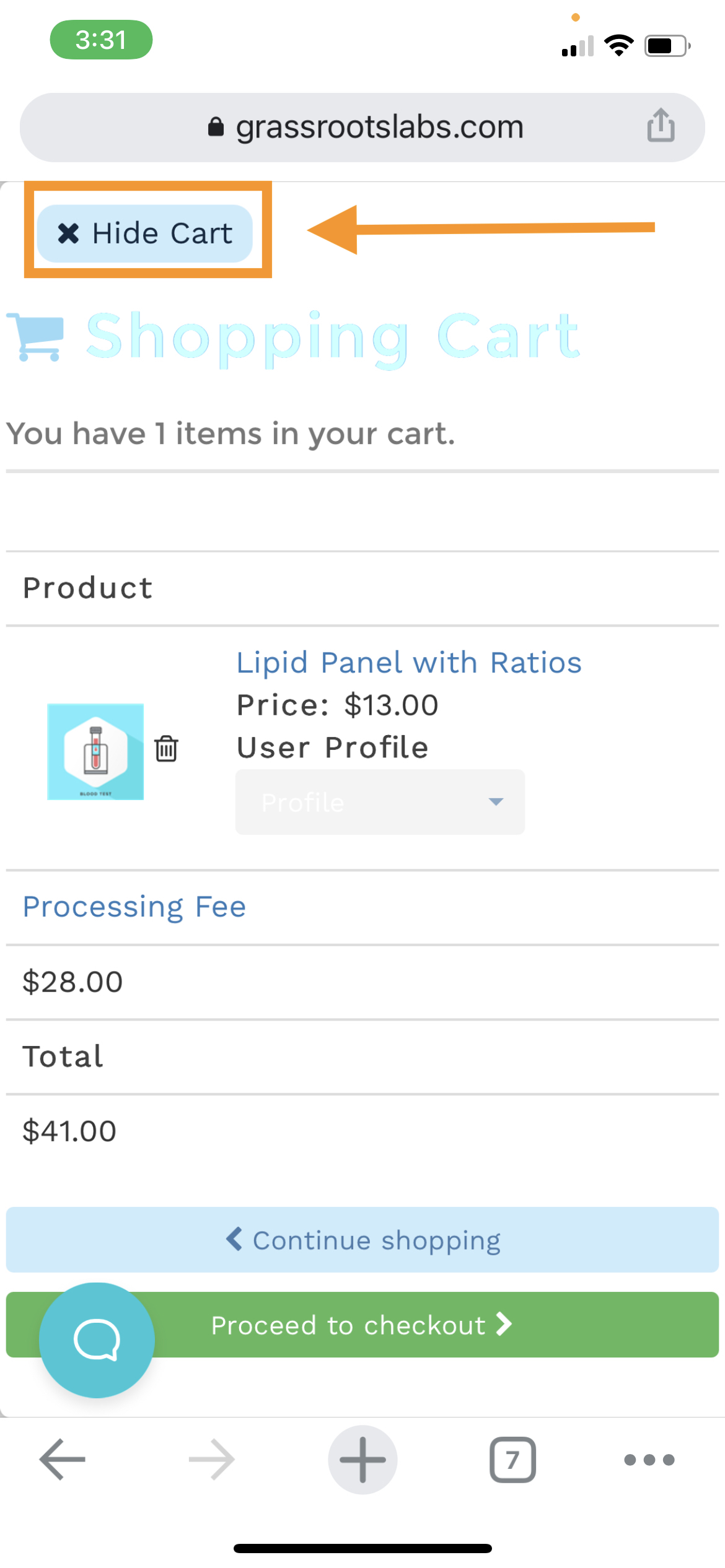The height and width of the screenshot is (1568, 725).
Task: Tap the green 3:31 time indicator
Action: click(101, 40)
